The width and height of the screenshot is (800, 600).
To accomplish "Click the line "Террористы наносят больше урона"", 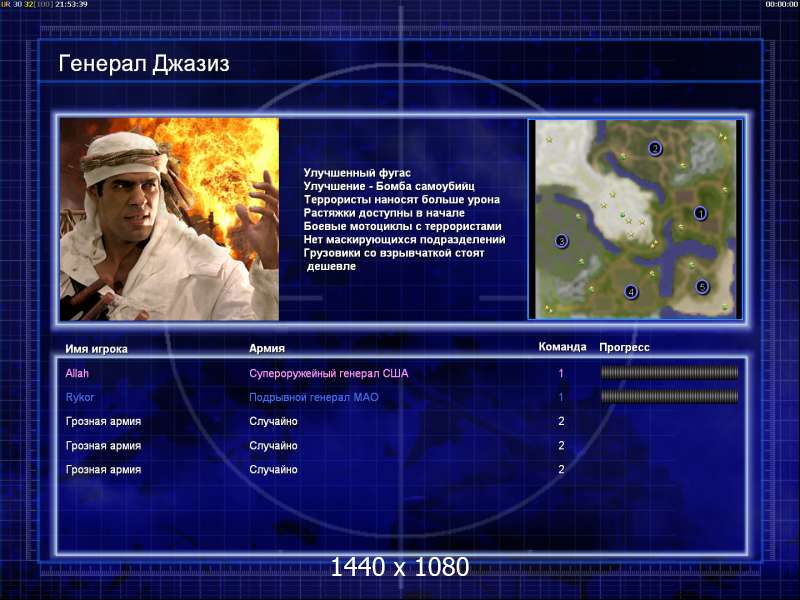I will point(402,199).
